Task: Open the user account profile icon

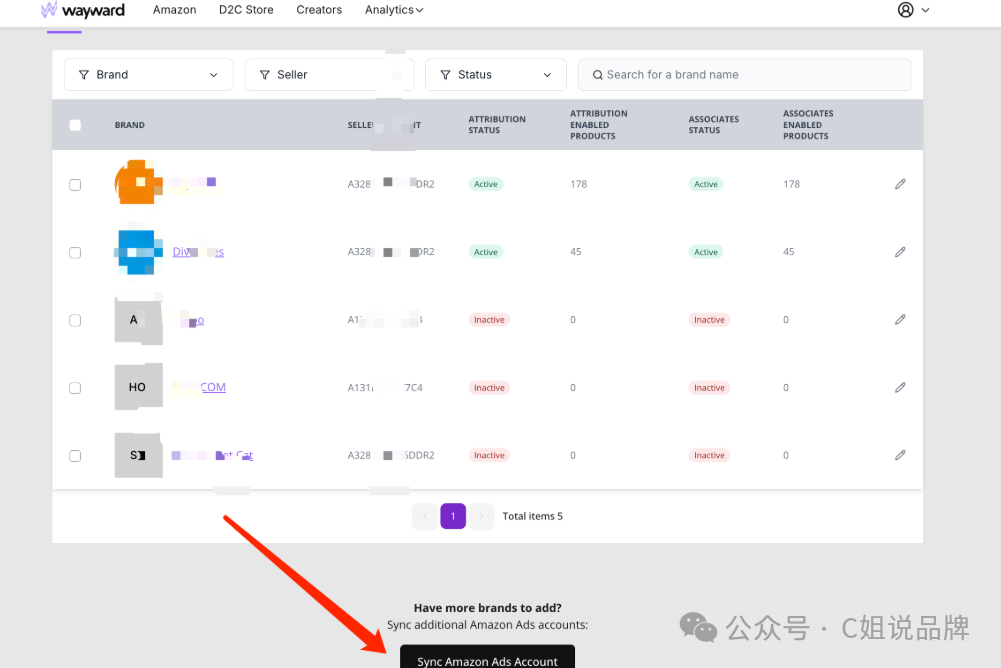Action: (x=906, y=10)
